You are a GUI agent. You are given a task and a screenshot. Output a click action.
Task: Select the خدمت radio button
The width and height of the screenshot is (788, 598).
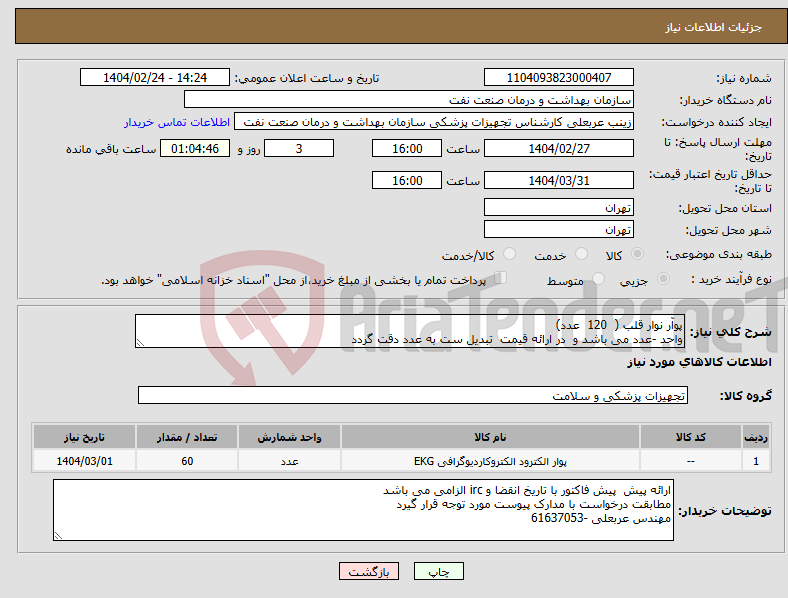[581, 254]
